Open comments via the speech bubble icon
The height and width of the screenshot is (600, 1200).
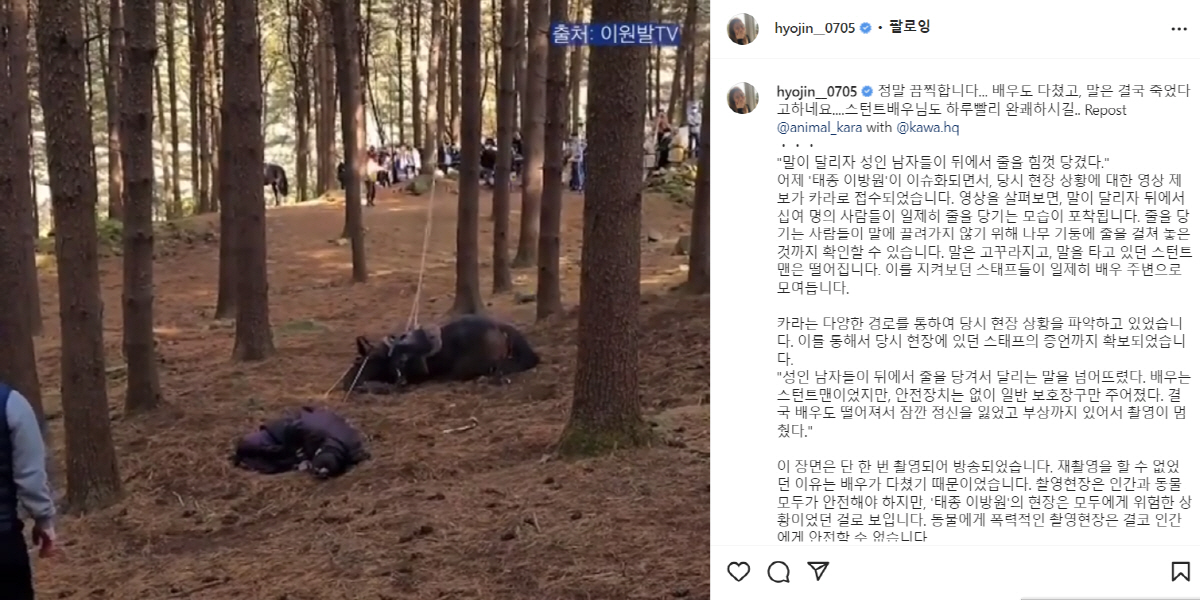coord(779,572)
